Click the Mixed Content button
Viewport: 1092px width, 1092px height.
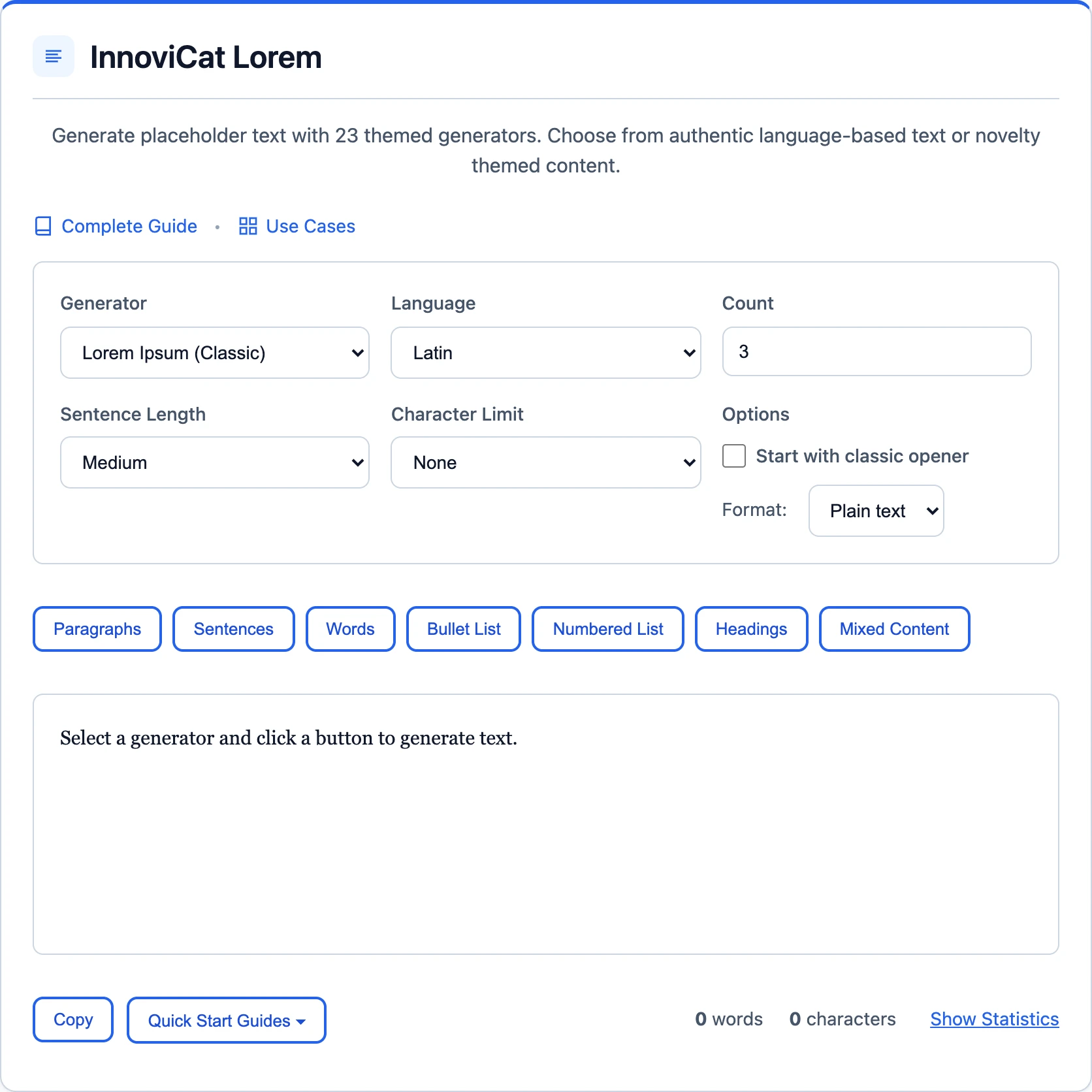pyautogui.click(x=895, y=629)
